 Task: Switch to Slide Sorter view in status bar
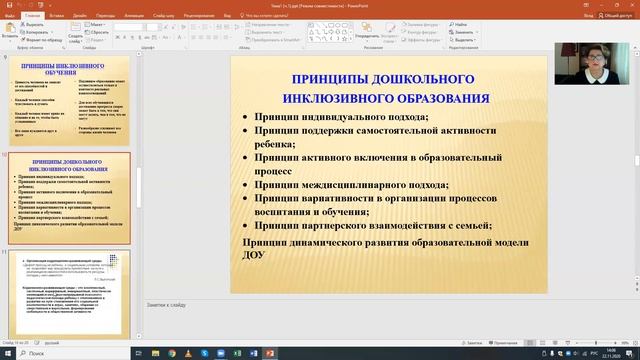542,343
